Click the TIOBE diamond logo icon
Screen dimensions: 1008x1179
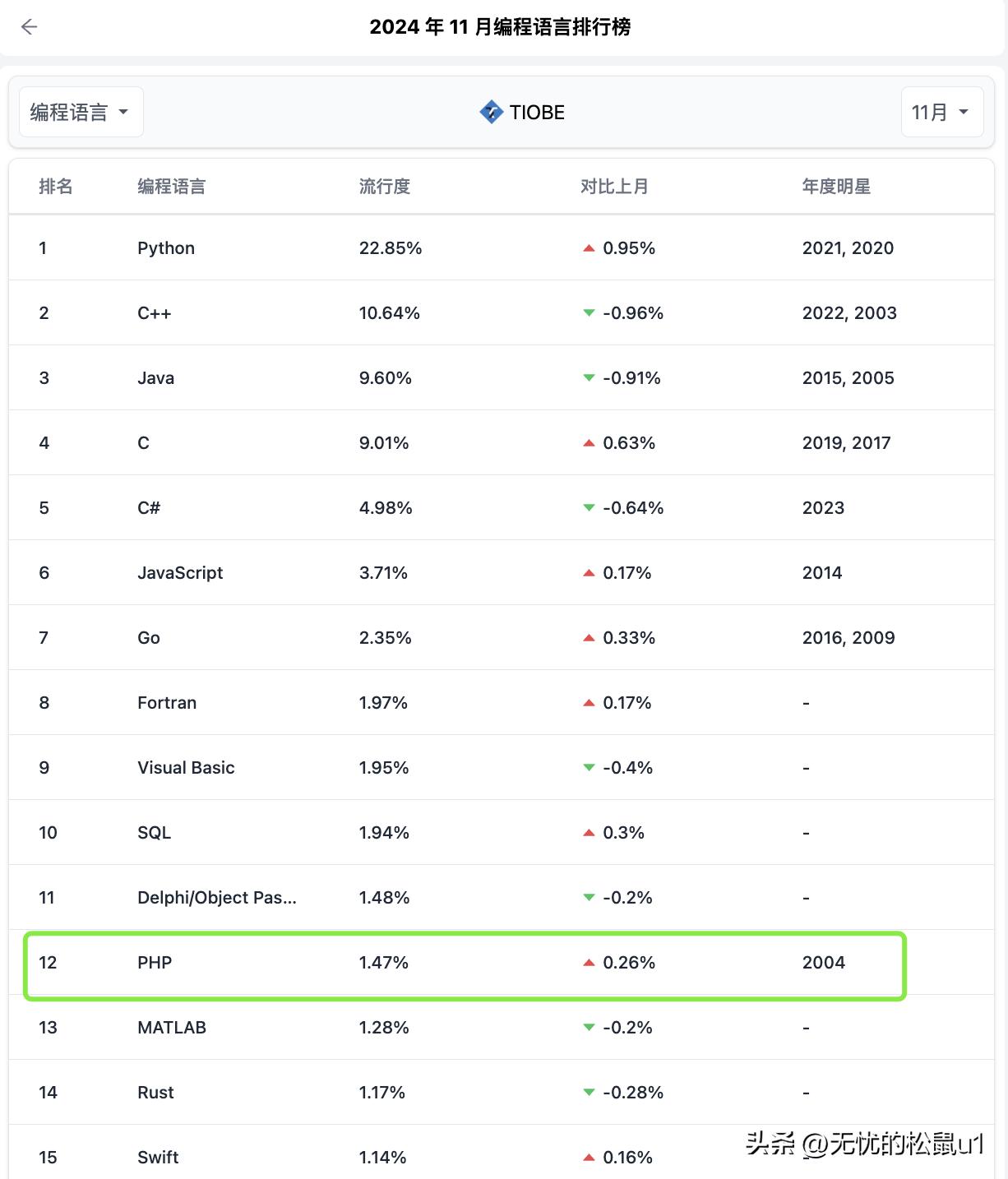click(x=491, y=112)
